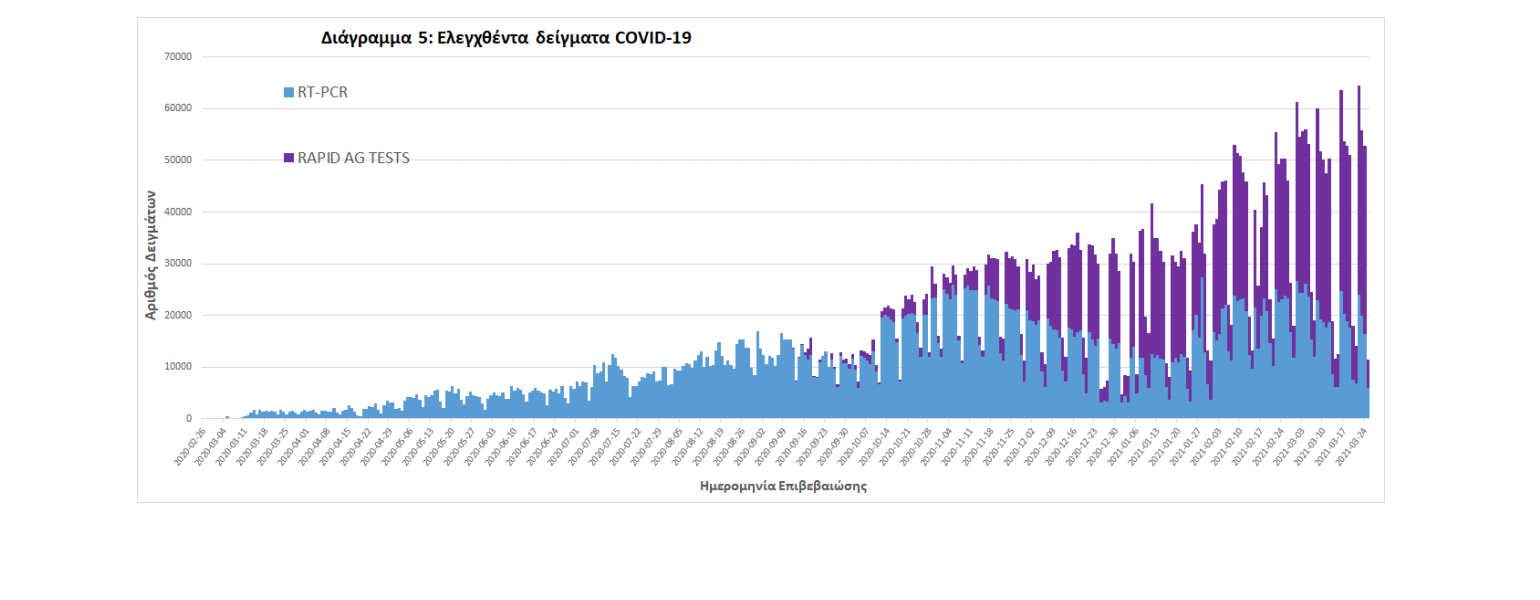The height and width of the screenshot is (600, 1540).
Task: Click the 10000 y-axis tick label
Action: (178, 367)
